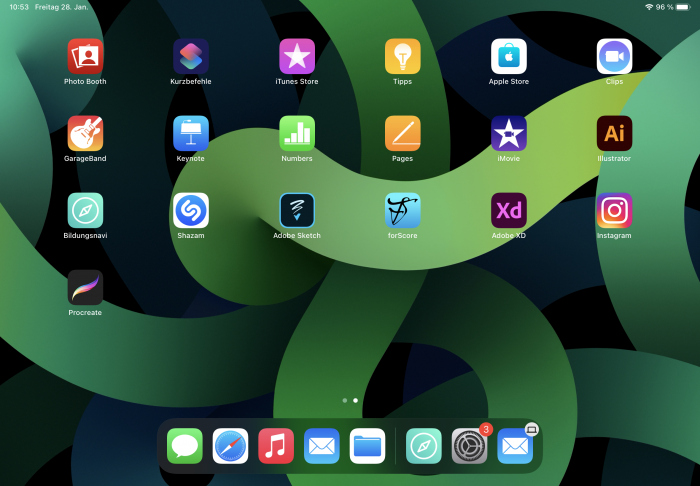Launch the Apple Store app

tap(509, 56)
